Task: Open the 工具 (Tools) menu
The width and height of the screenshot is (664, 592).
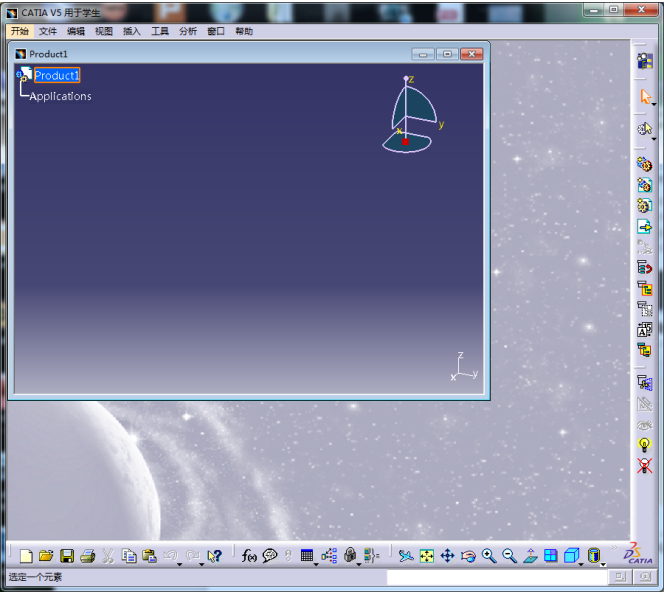Action: pyautogui.click(x=160, y=31)
